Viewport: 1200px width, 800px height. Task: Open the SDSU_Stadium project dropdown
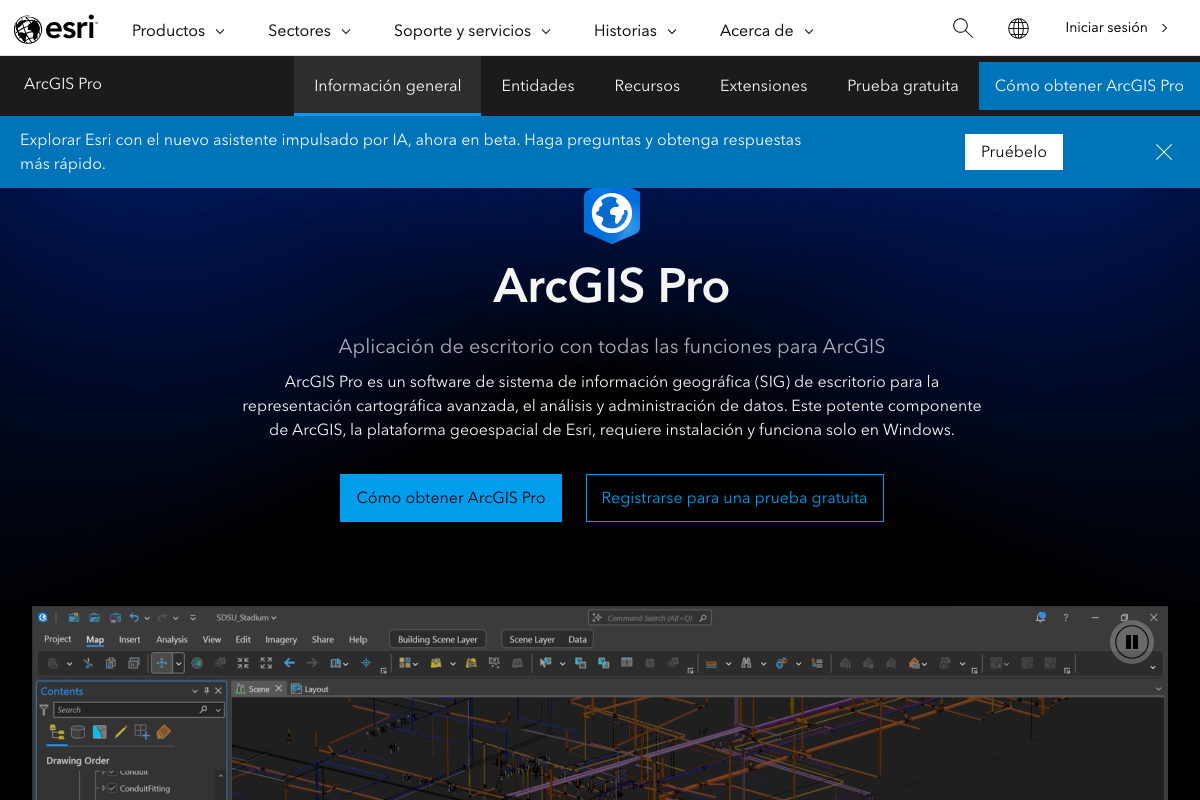(246, 617)
